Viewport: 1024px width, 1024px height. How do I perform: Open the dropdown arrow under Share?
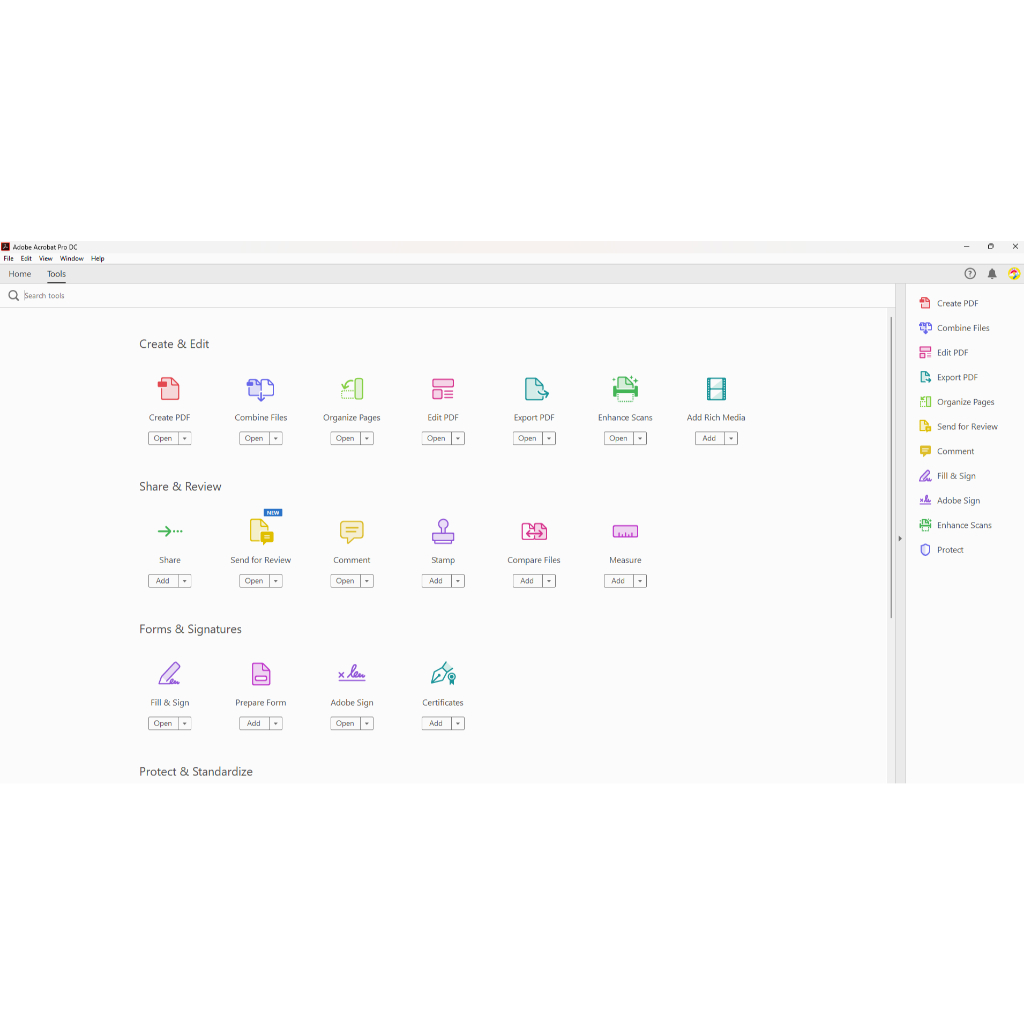tap(185, 581)
